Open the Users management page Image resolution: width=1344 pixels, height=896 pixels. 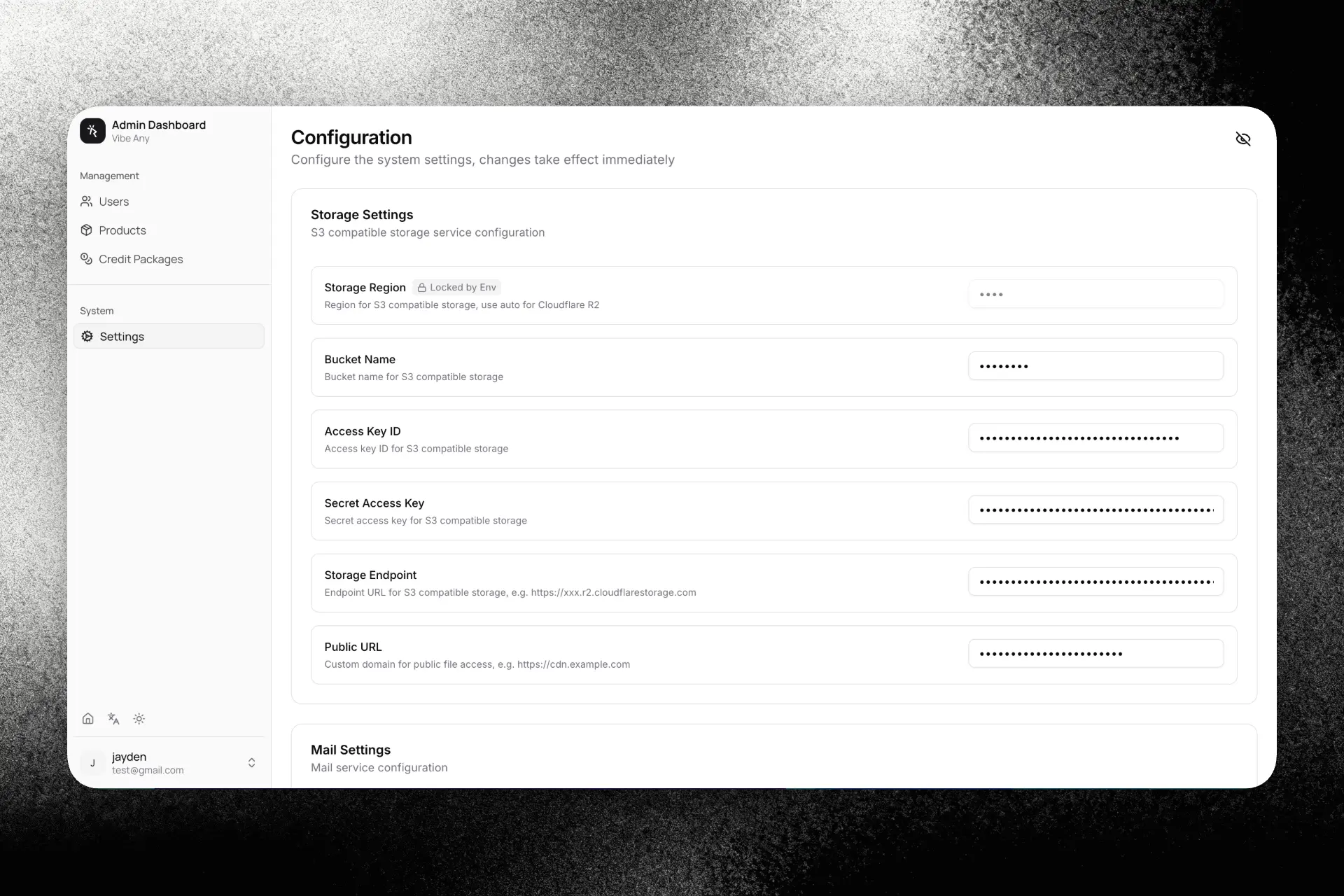click(114, 202)
